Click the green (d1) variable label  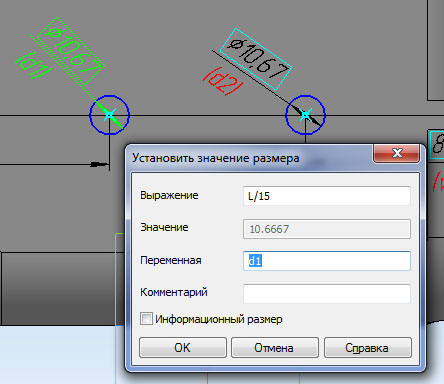[34, 65]
